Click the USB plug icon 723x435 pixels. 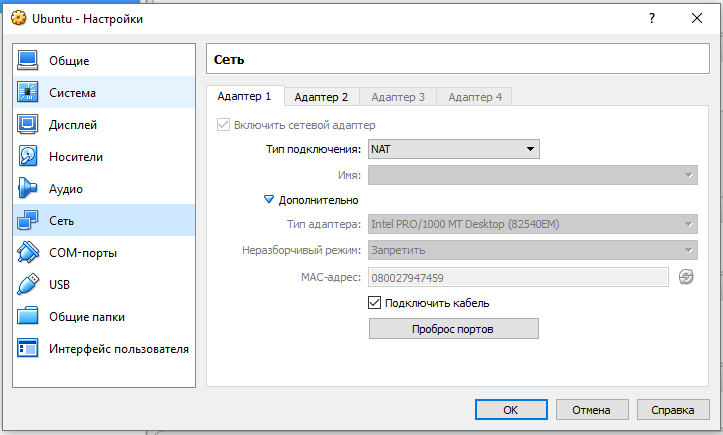(x=28, y=285)
